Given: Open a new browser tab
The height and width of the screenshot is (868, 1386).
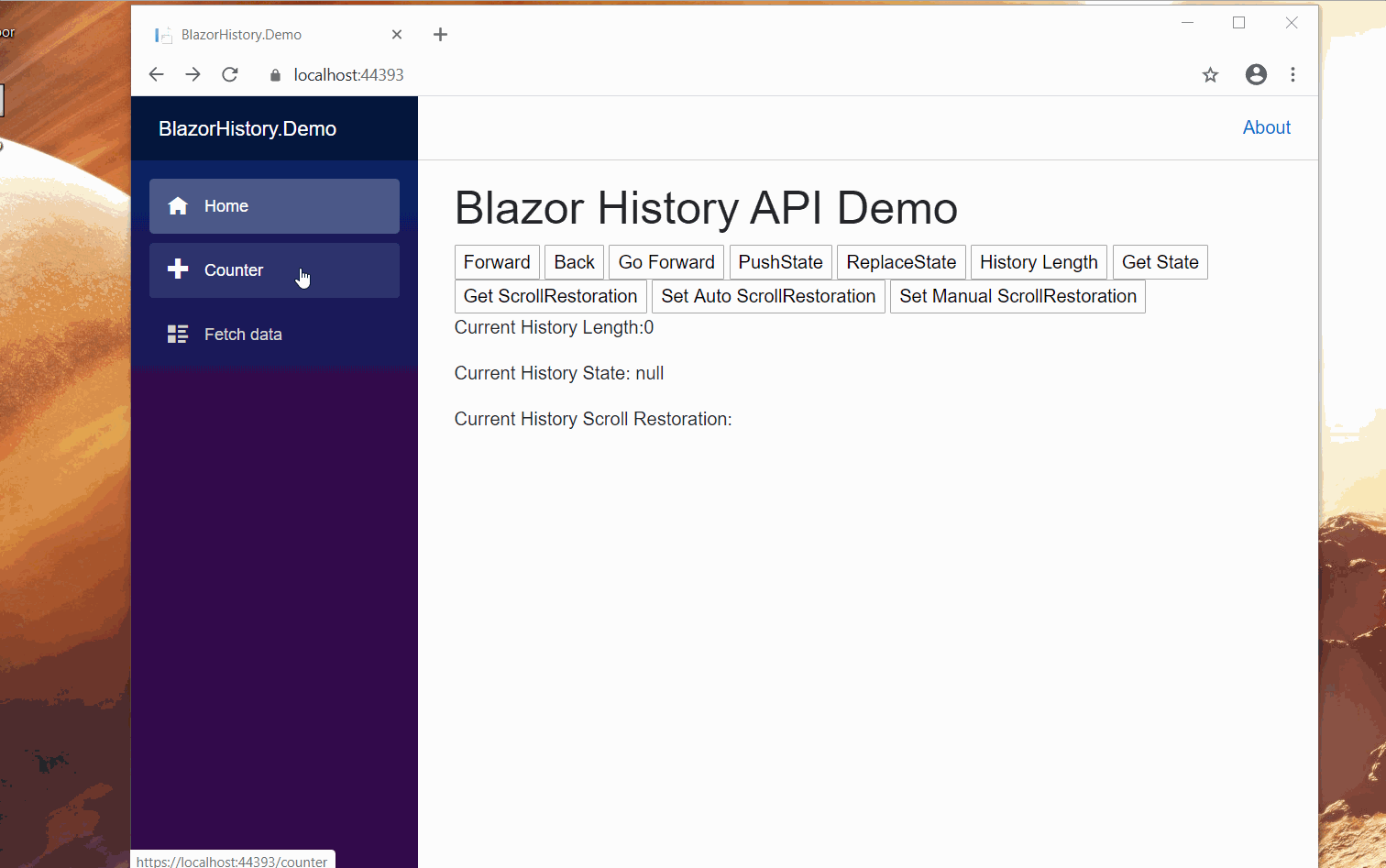Looking at the screenshot, I should coord(440,34).
